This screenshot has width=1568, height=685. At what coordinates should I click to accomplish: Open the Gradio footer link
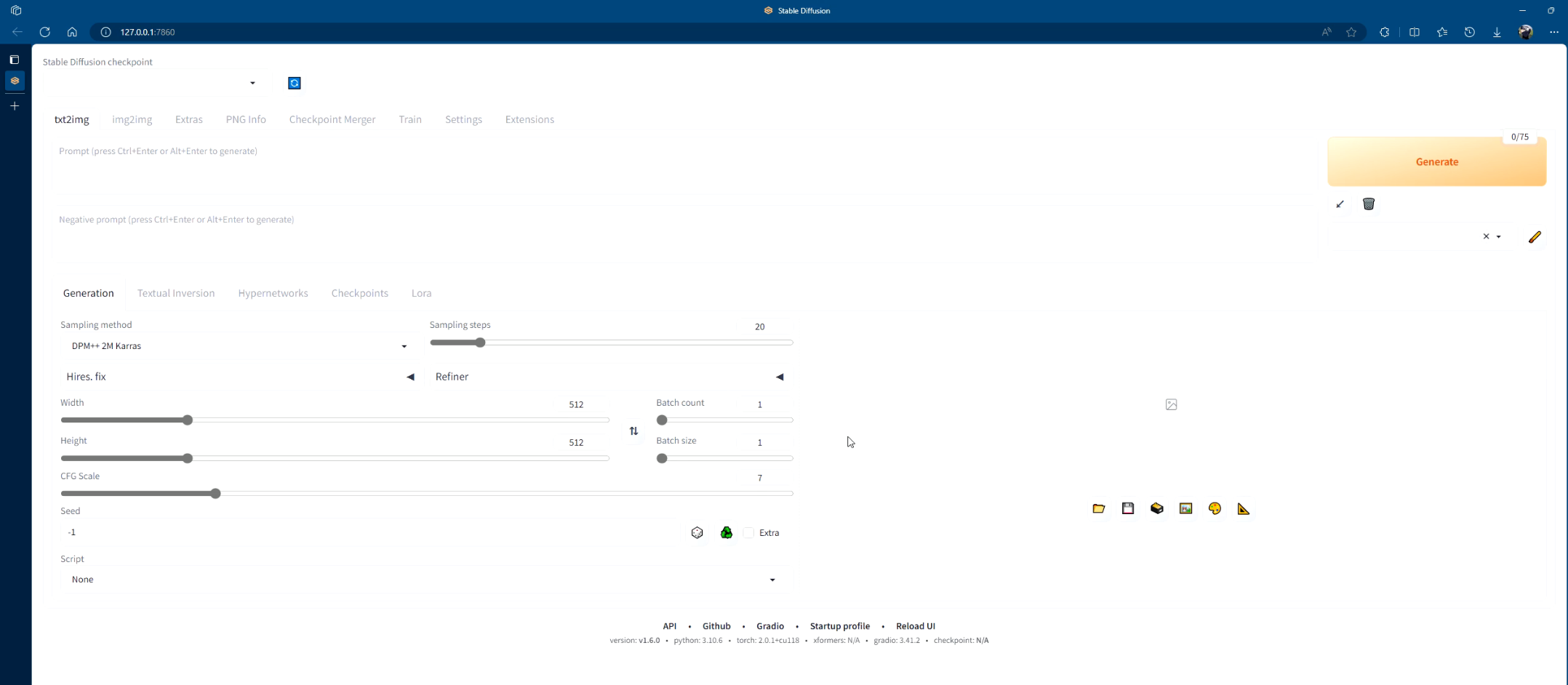click(x=770, y=626)
